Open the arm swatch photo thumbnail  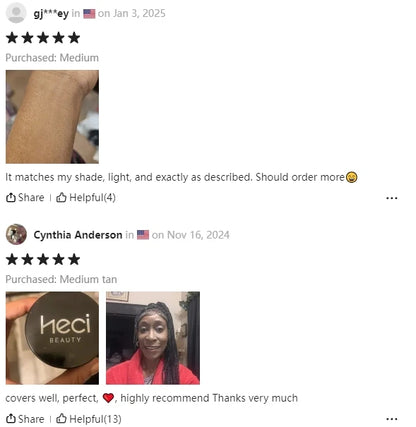(x=52, y=117)
